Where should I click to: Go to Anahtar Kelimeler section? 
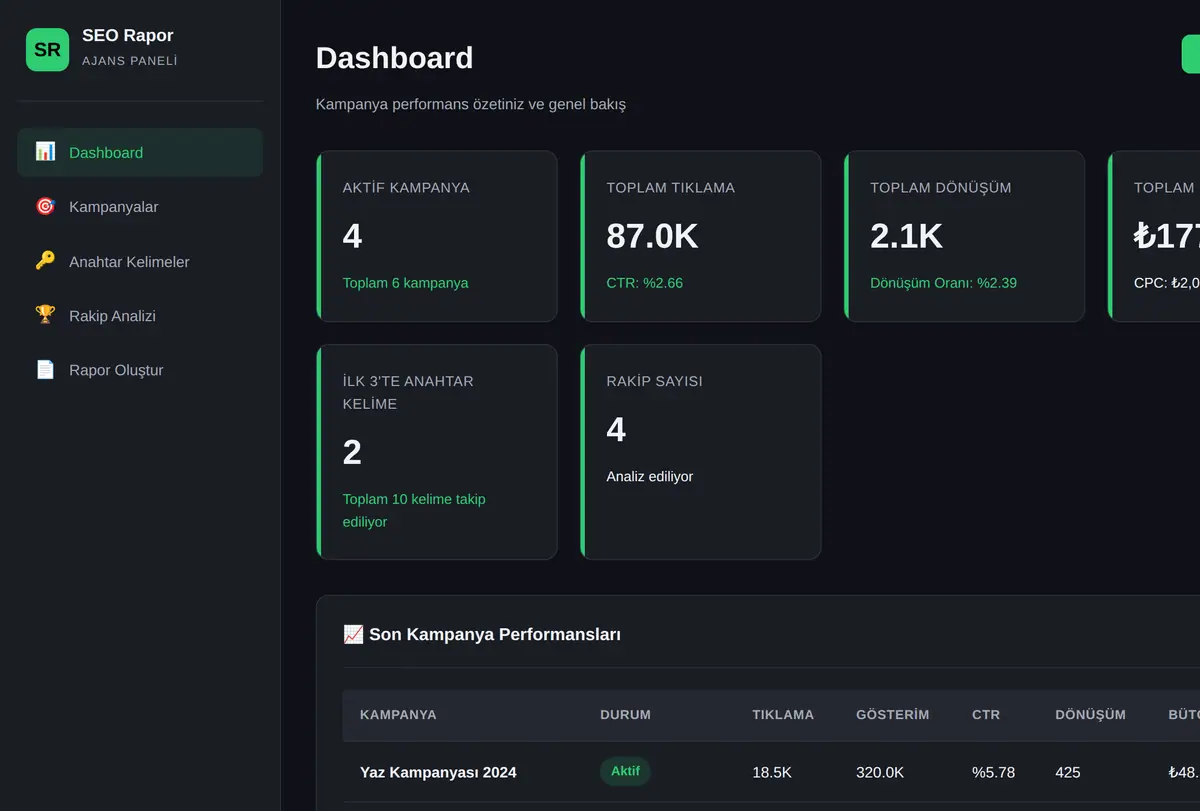(x=140, y=261)
